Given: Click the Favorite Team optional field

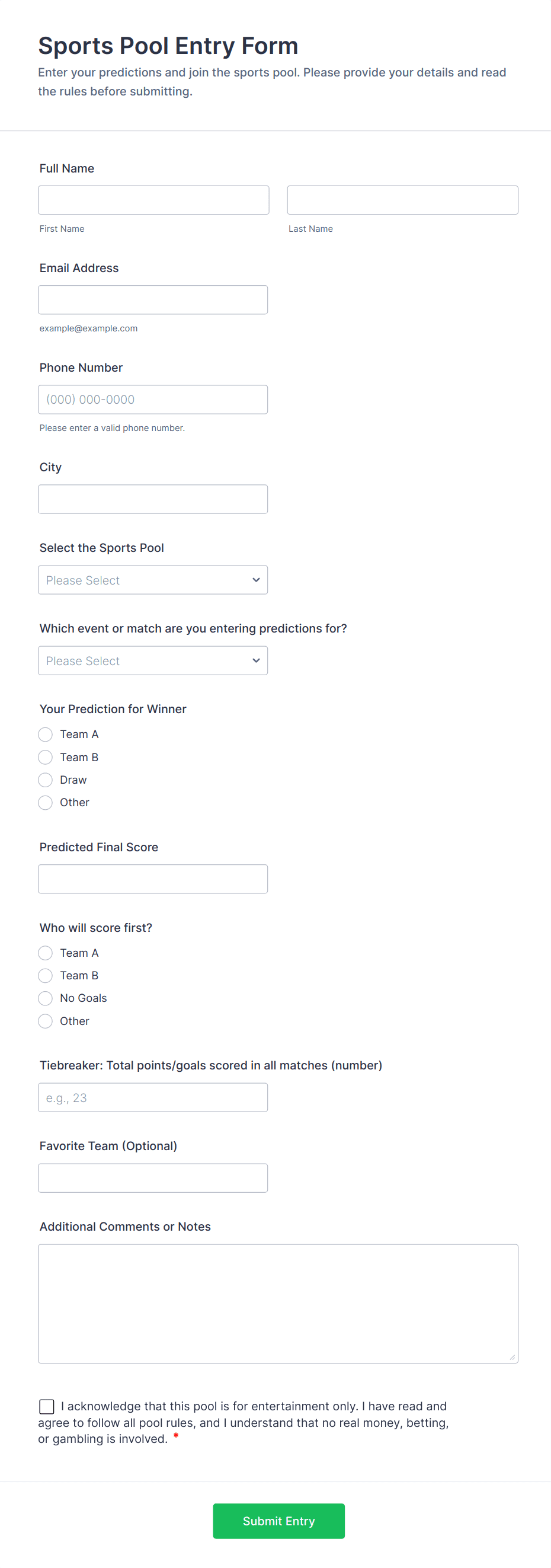Looking at the screenshot, I should coord(153,1178).
